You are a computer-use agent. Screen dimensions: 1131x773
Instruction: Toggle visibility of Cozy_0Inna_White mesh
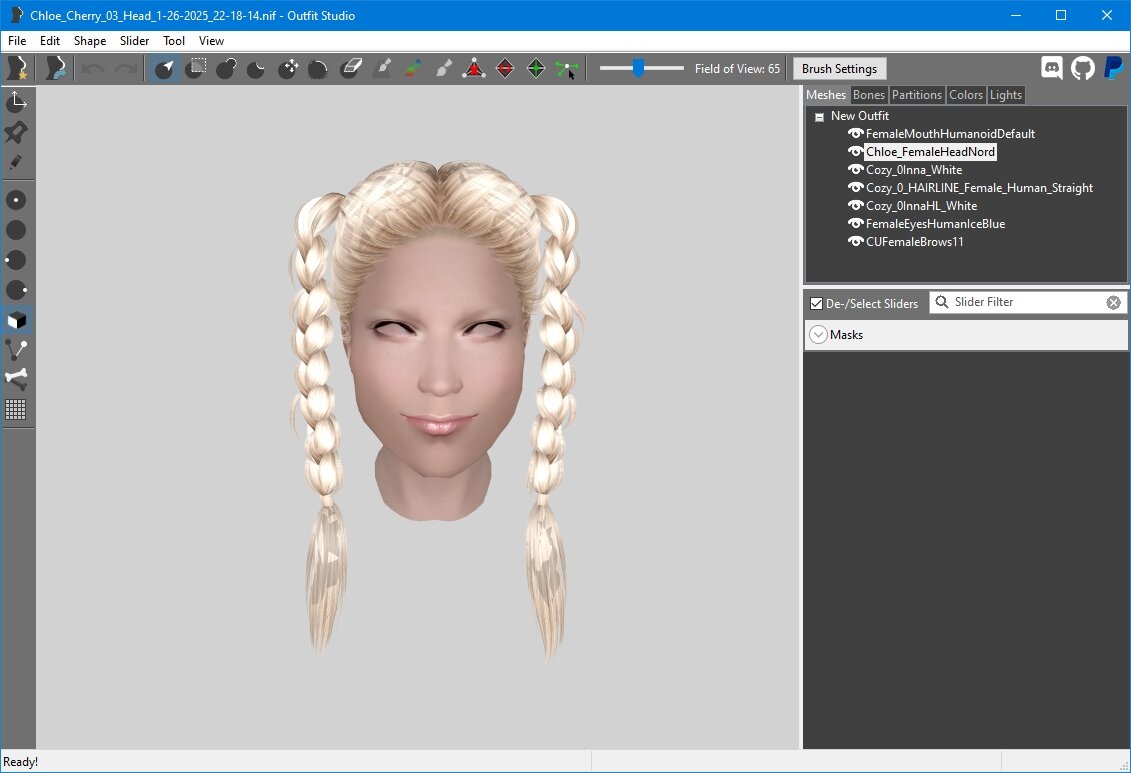855,169
